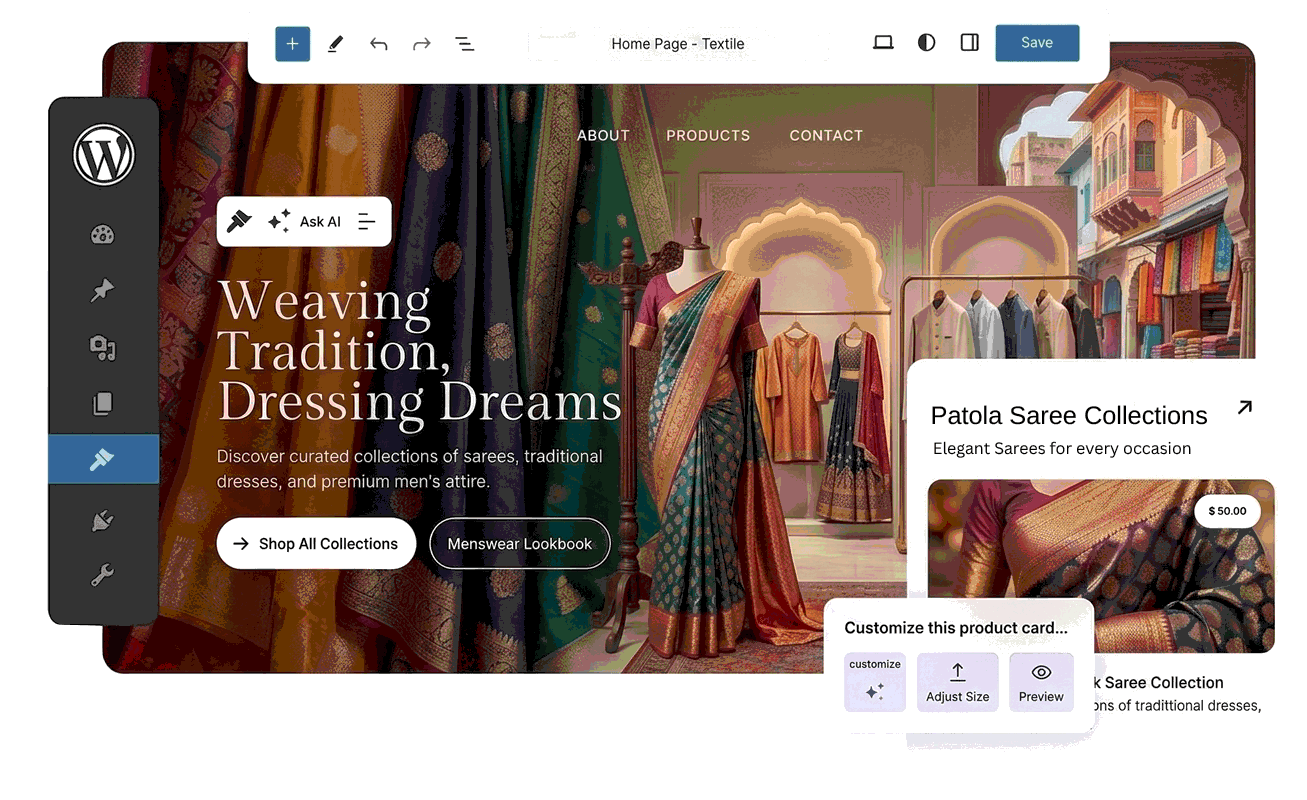Image resolution: width=1307 pixels, height=800 pixels.
Task: Open the text alignment options in Ask AI toolbar
Action: 367,222
